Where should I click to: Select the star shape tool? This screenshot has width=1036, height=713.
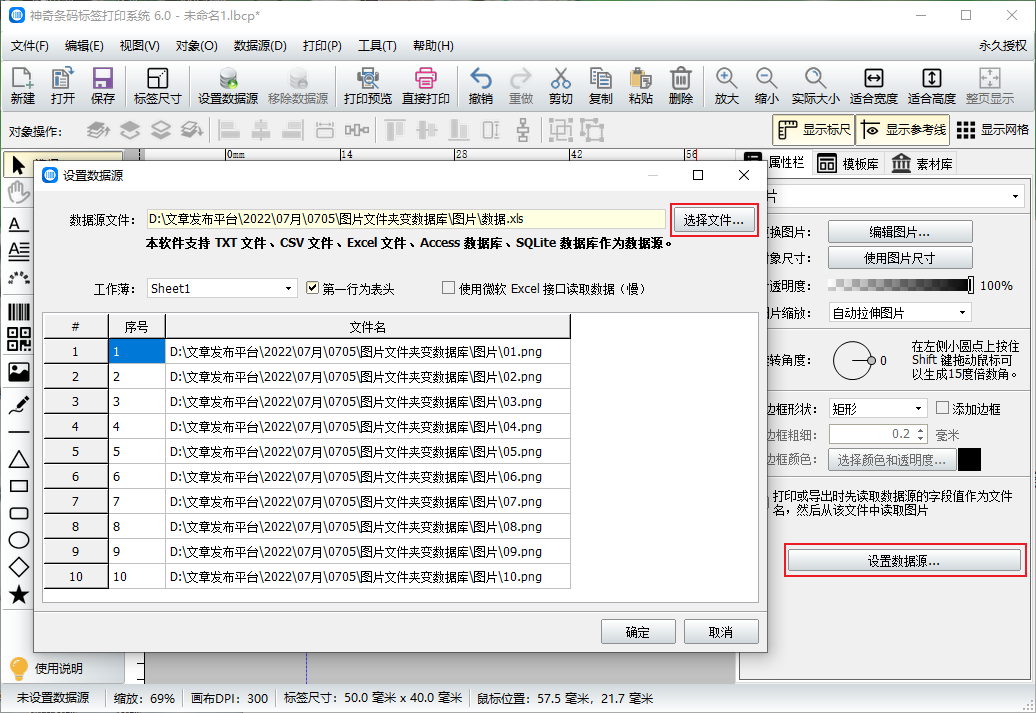(18, 594)
